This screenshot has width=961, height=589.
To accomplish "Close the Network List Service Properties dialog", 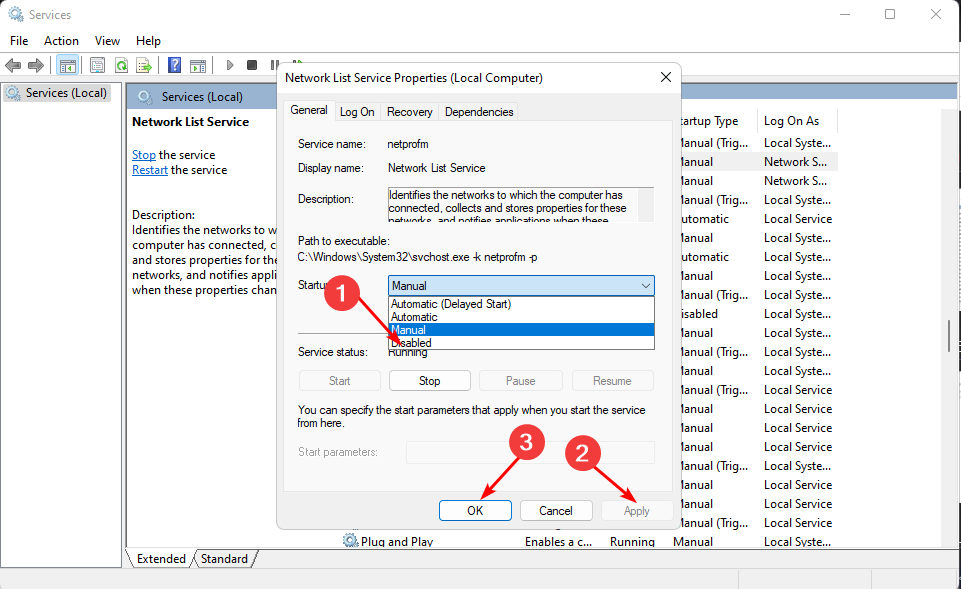I will click(x=666, y=77).
